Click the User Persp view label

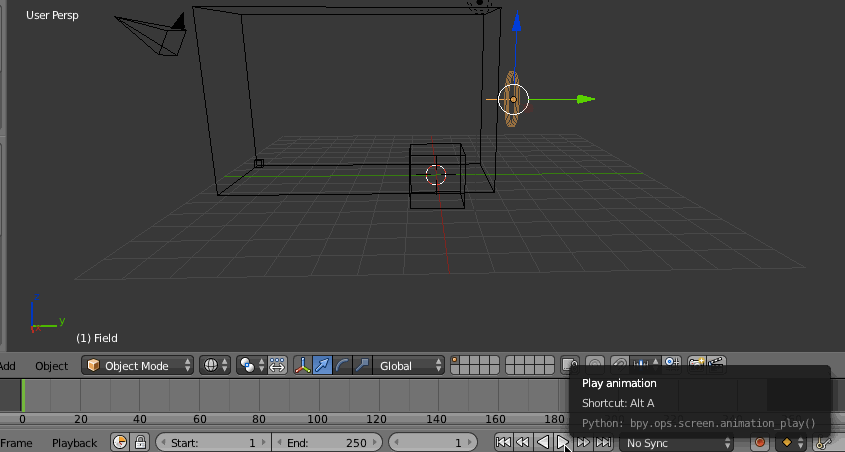[52, 15]
